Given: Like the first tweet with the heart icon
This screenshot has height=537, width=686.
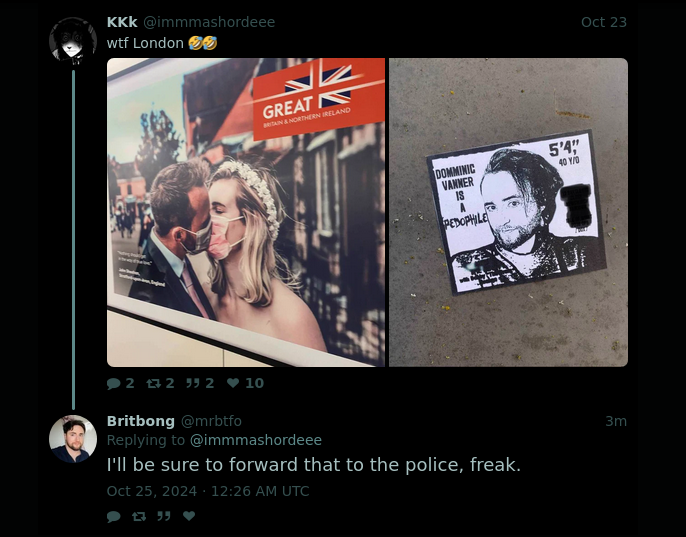Looking at the screenshot, I should 233,383.
